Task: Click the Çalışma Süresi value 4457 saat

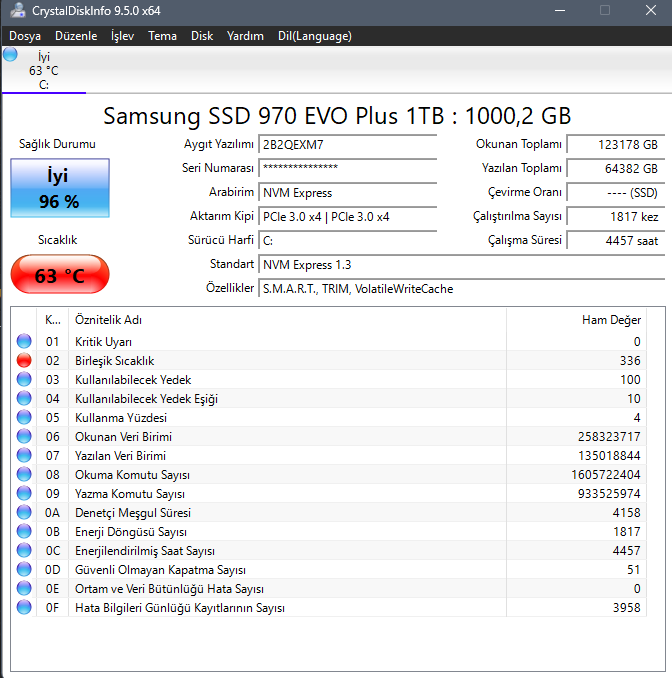Action: (x=616, y=240)
